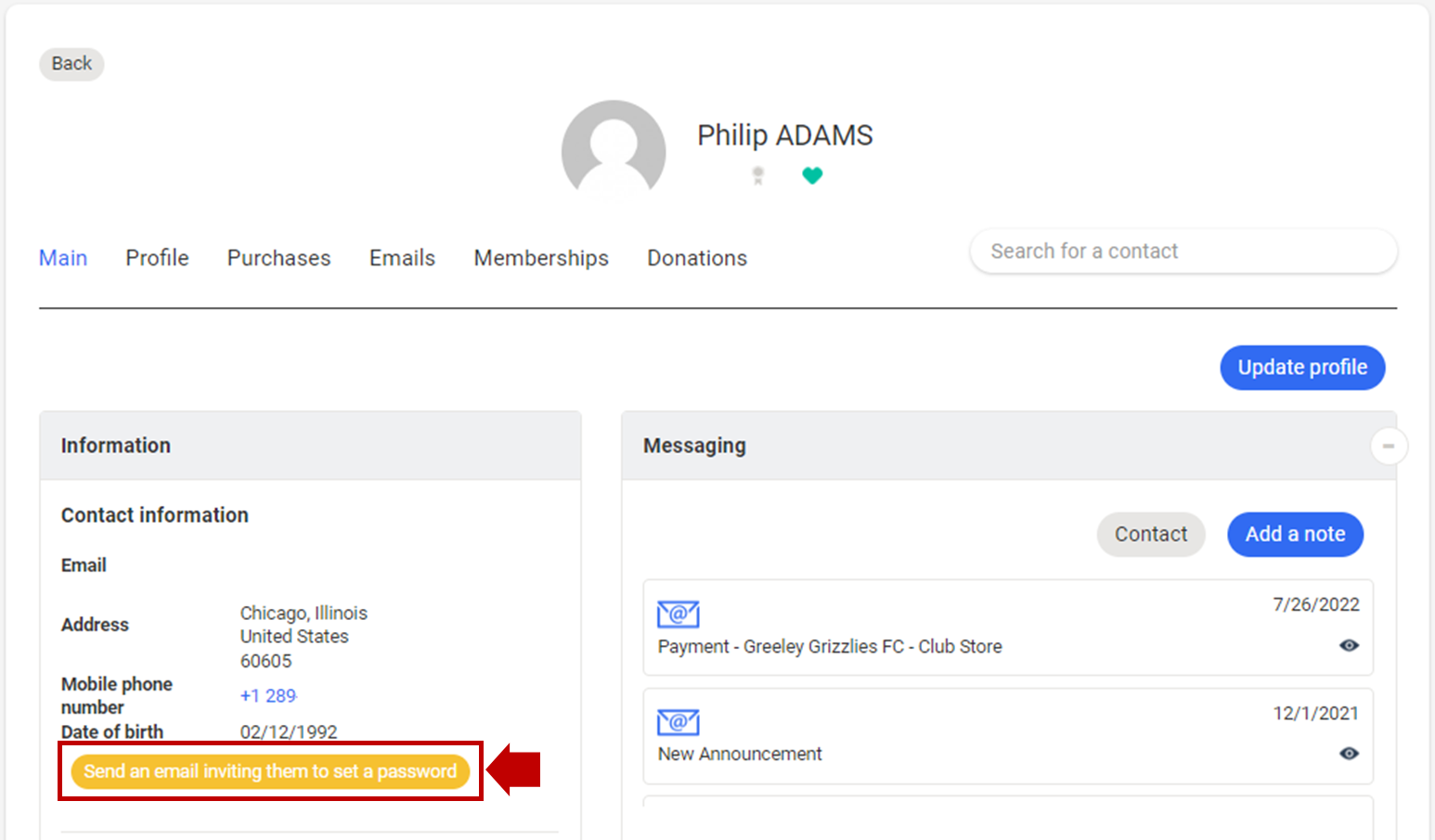View the New Announcement message via eye icon
This screenshot has height=840, width=1435.
(x=1349, y=754)
